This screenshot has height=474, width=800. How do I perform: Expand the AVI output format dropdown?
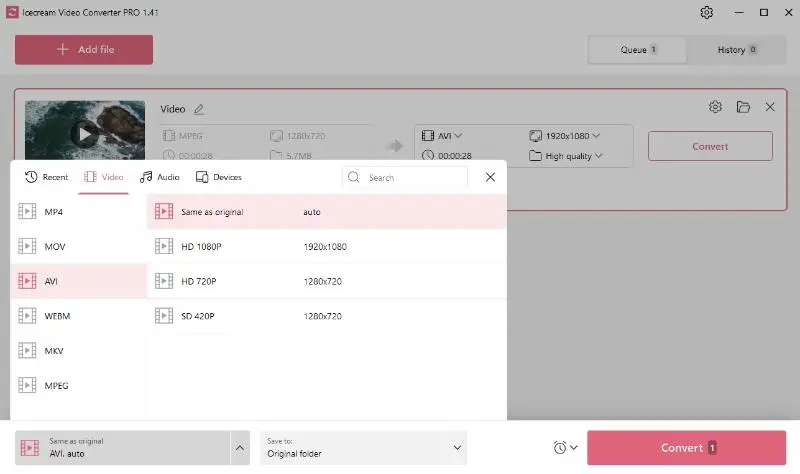coord(442,136)
